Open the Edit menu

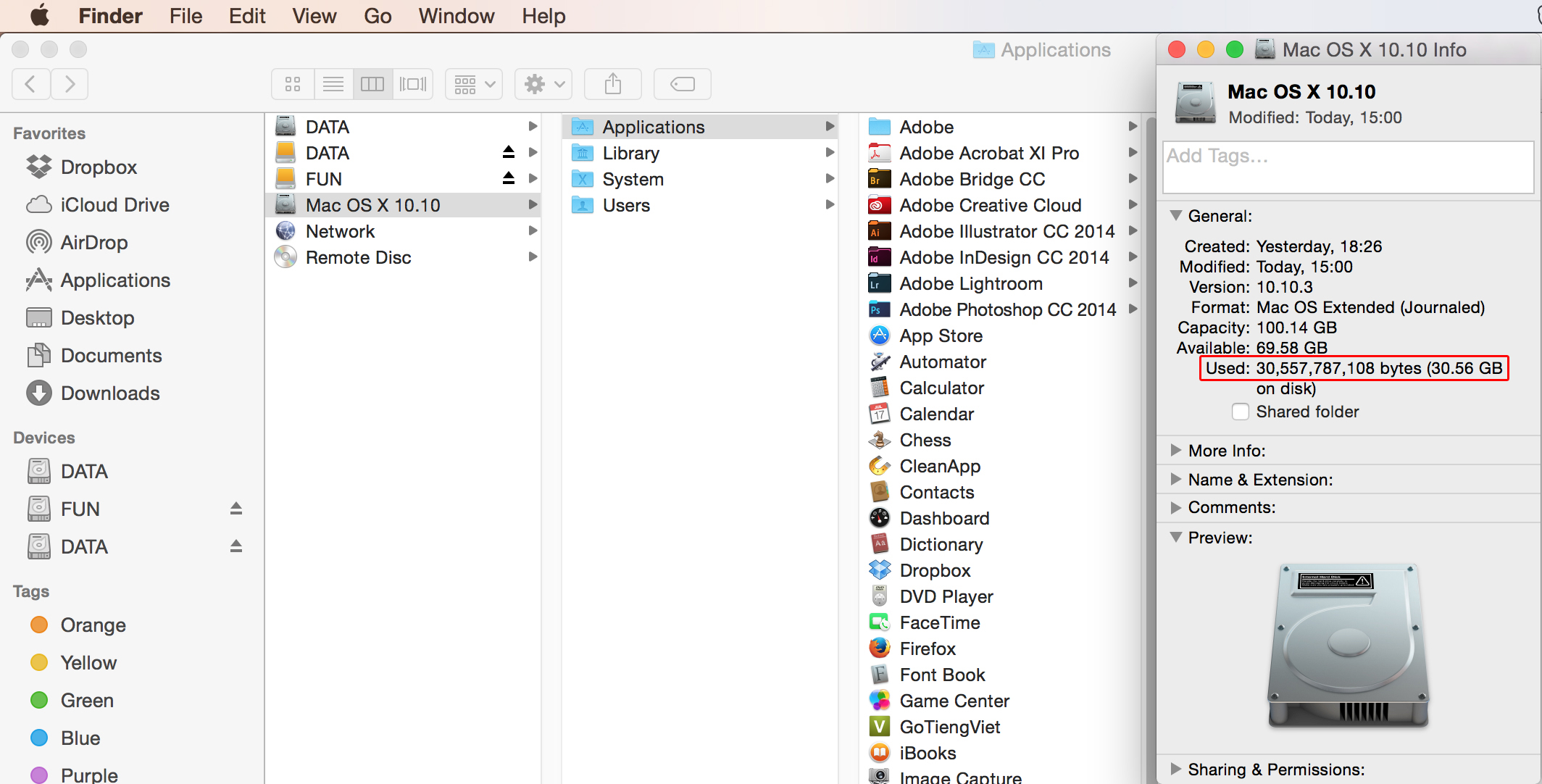point(247,16)
